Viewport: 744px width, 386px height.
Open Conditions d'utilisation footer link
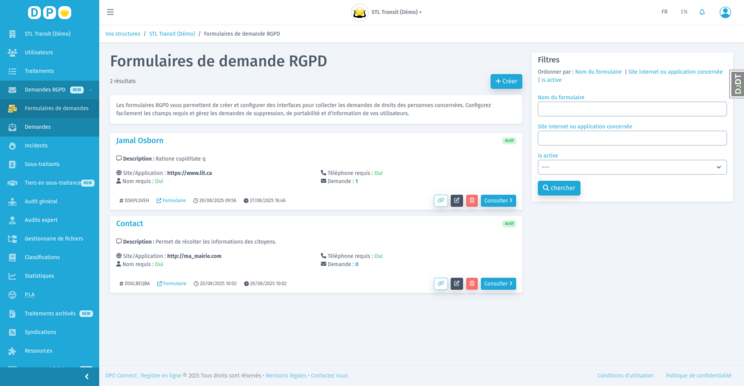tap(625, 376)
